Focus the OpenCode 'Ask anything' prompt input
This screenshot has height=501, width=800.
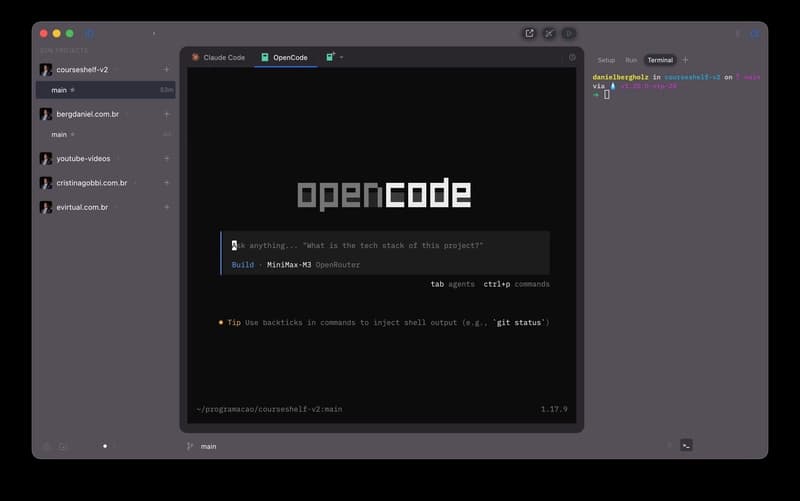385,245
